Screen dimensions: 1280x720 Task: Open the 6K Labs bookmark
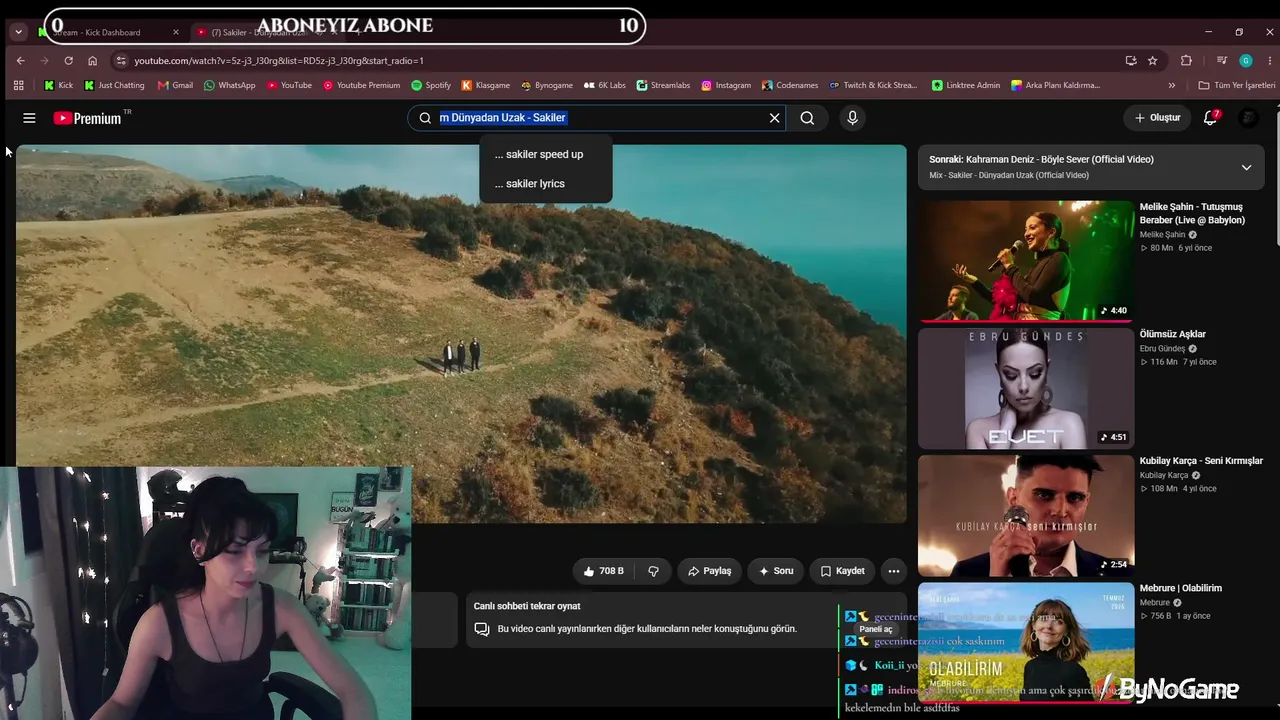(x=605, y=86)
